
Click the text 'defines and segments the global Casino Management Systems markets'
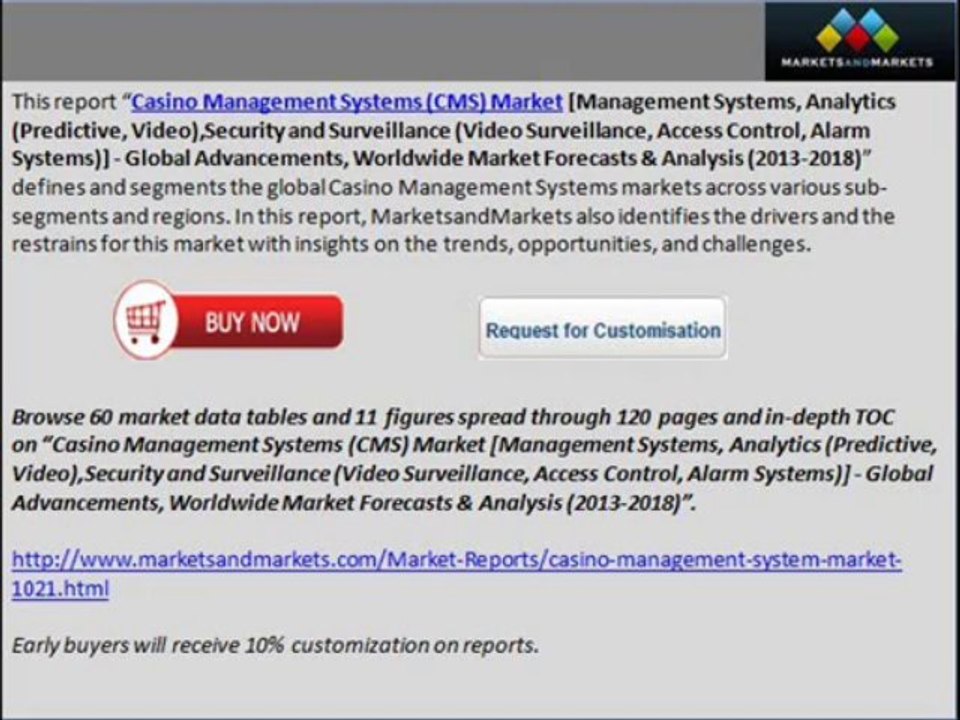pyautogui.click(x=355, y=187)
